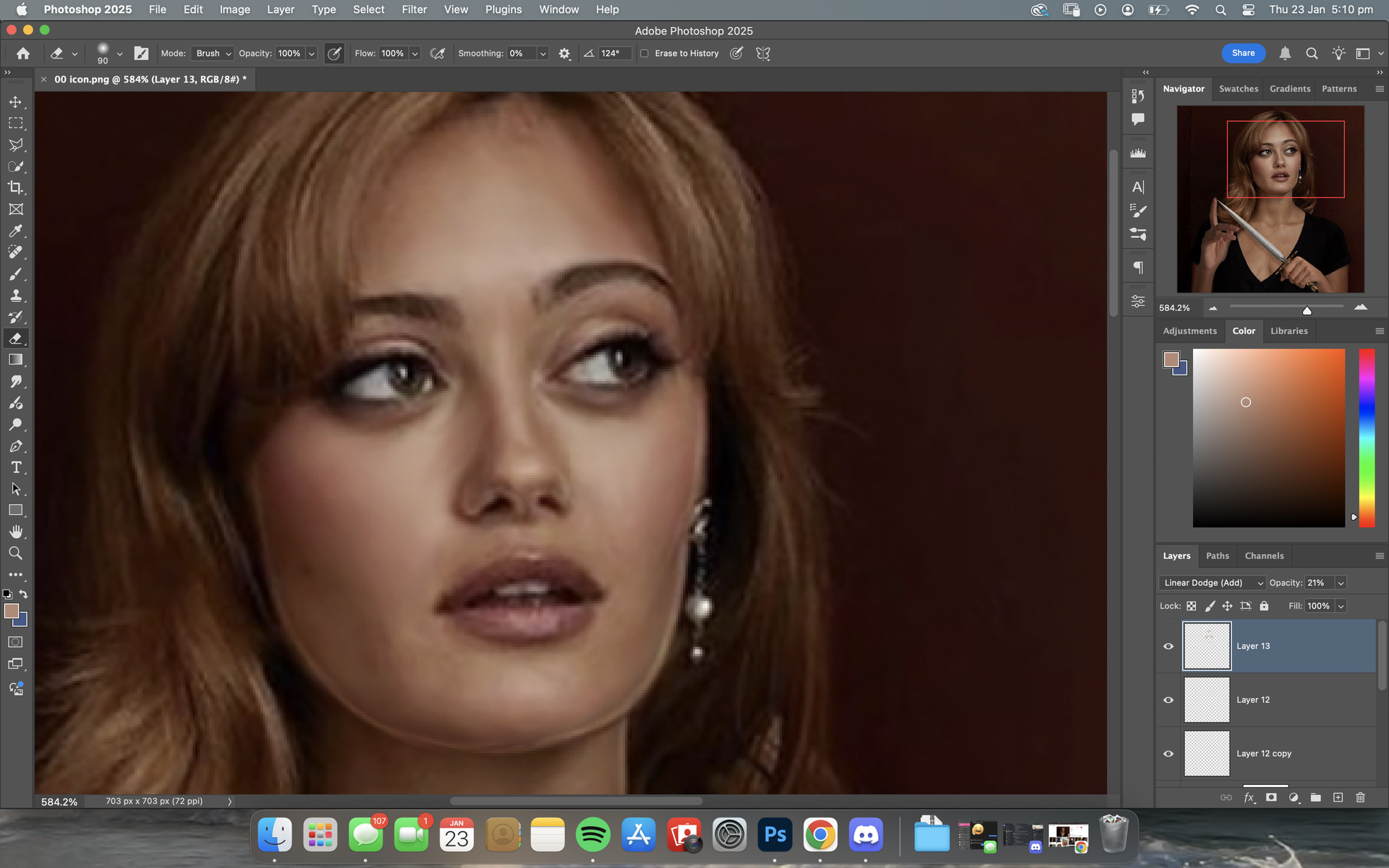Open the layer Opacity 21% dropdown arrow
1389x868 pixels.
[x=1341, y=583]
